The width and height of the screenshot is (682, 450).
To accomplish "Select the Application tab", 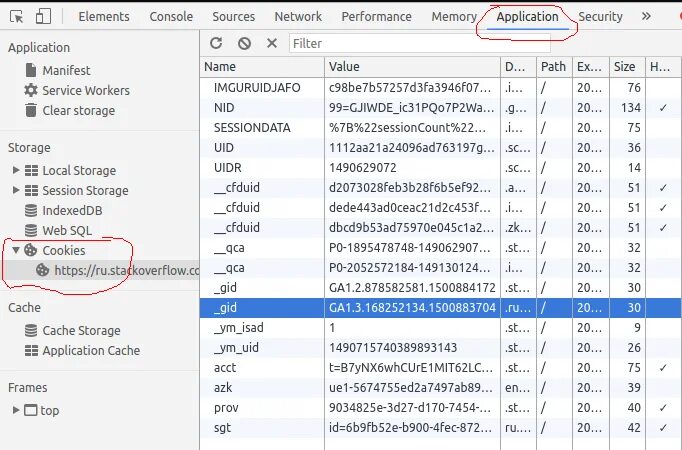I will tap(527, 17).
